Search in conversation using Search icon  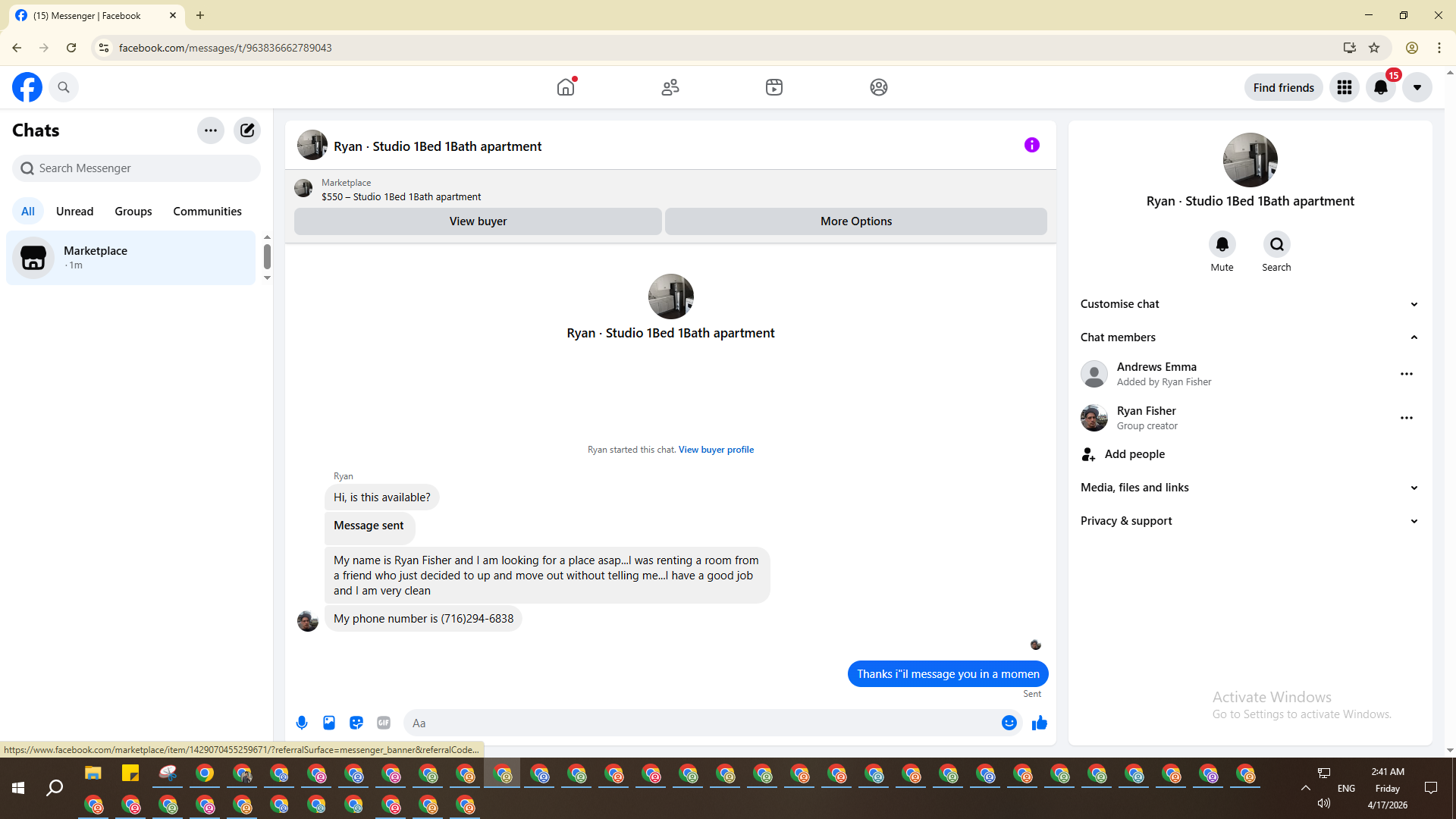(1277, 244)
